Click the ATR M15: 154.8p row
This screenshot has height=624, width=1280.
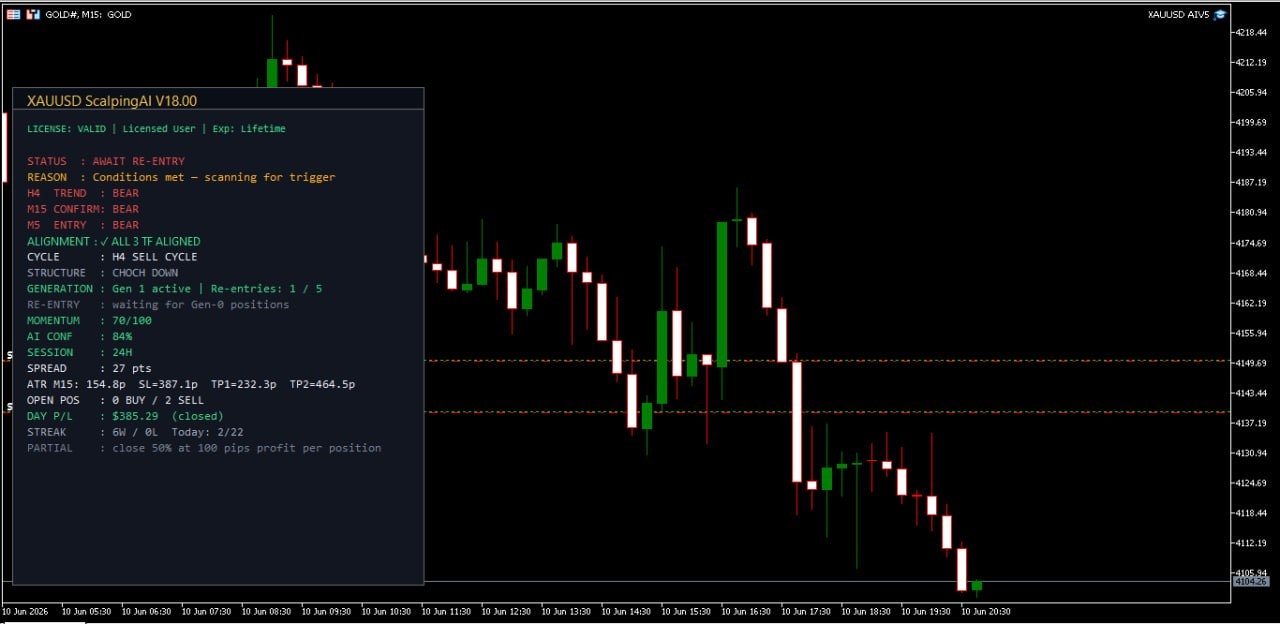pyautogui.click(x=191, y=384)
